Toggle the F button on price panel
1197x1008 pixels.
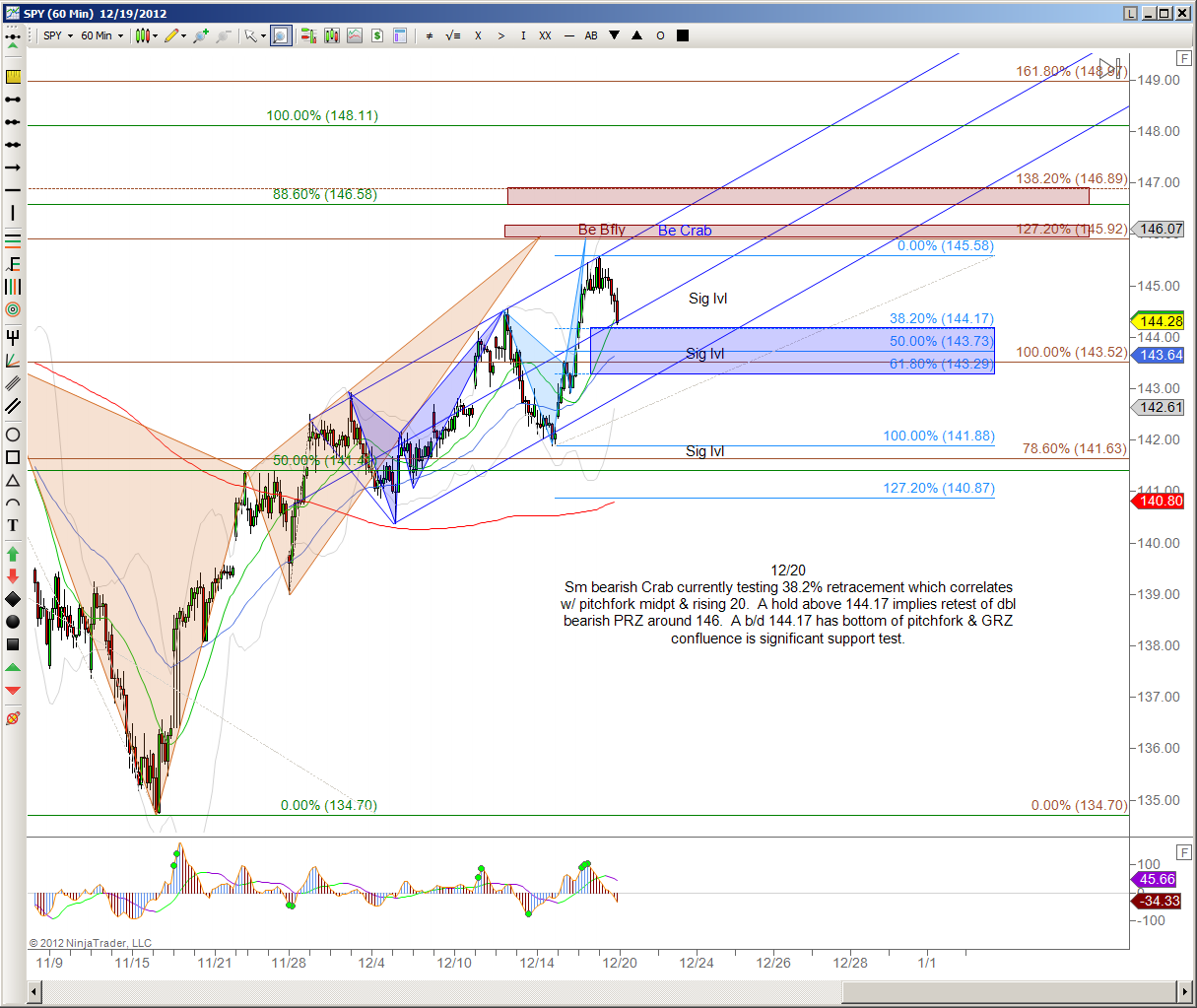[x=1183, y=59]
